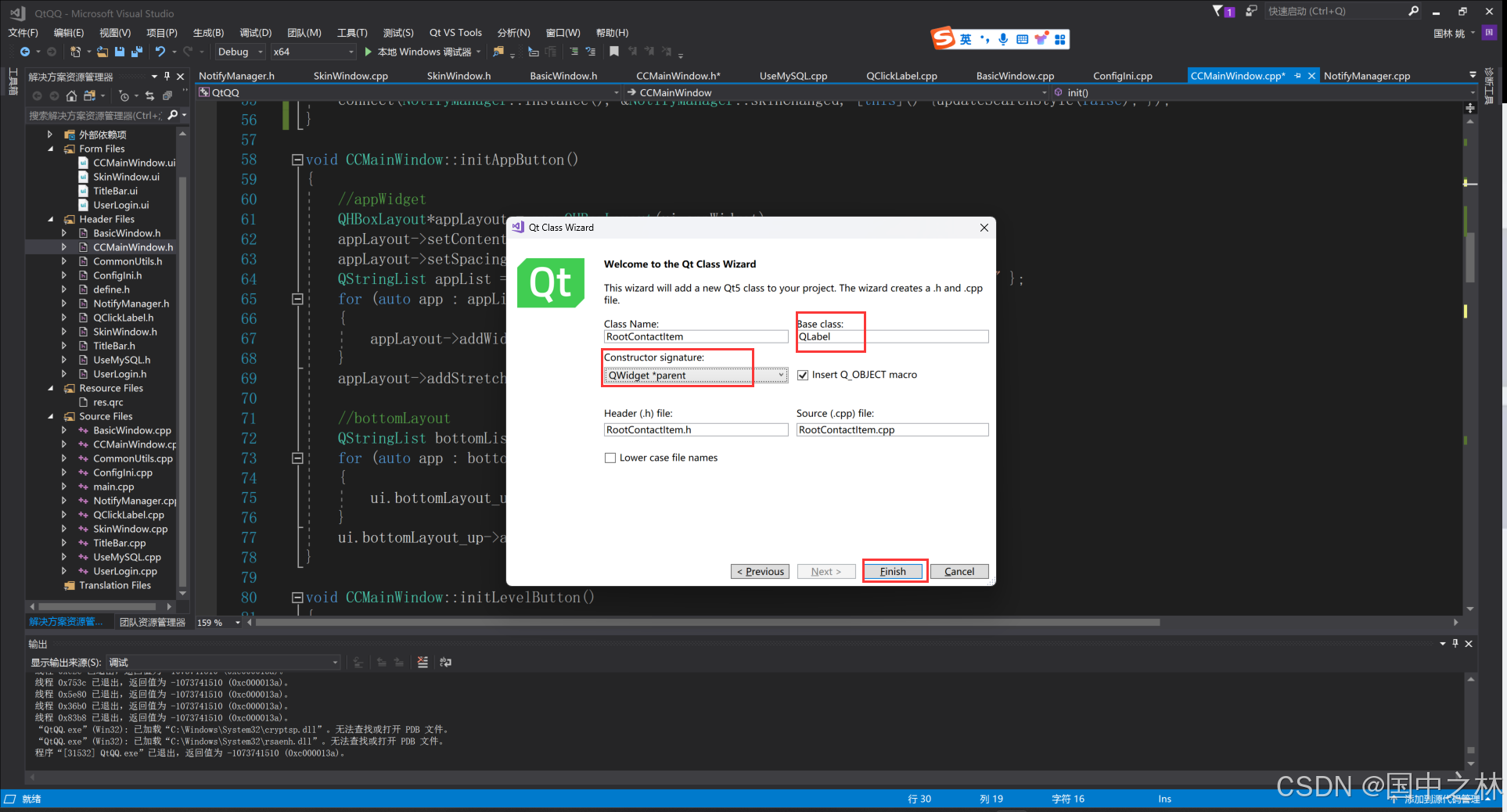Click the bookmark icon in the toolbar

[x=614, y=52]
